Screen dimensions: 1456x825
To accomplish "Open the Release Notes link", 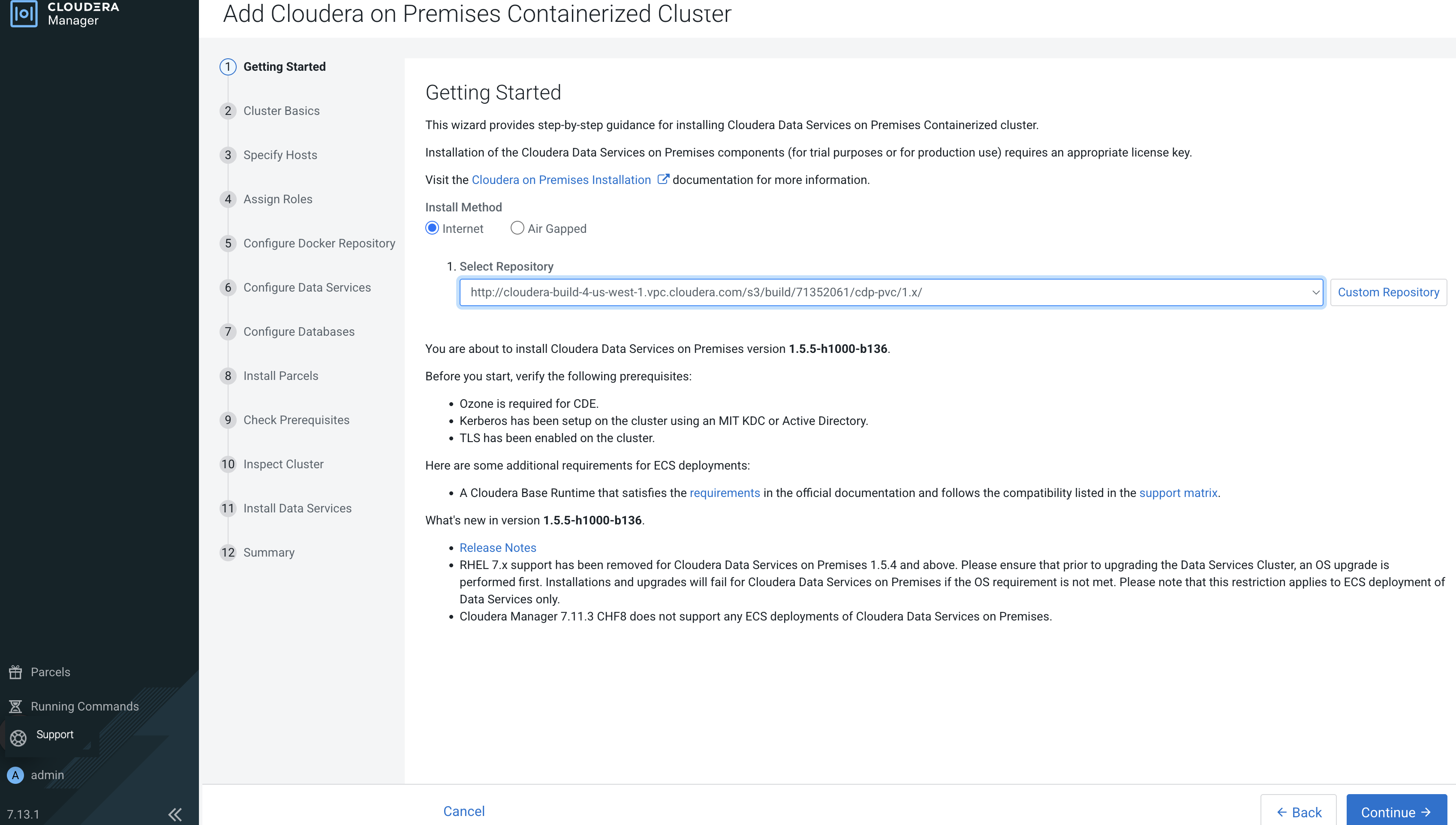I will pyautogui.click(x=497, y=548).
